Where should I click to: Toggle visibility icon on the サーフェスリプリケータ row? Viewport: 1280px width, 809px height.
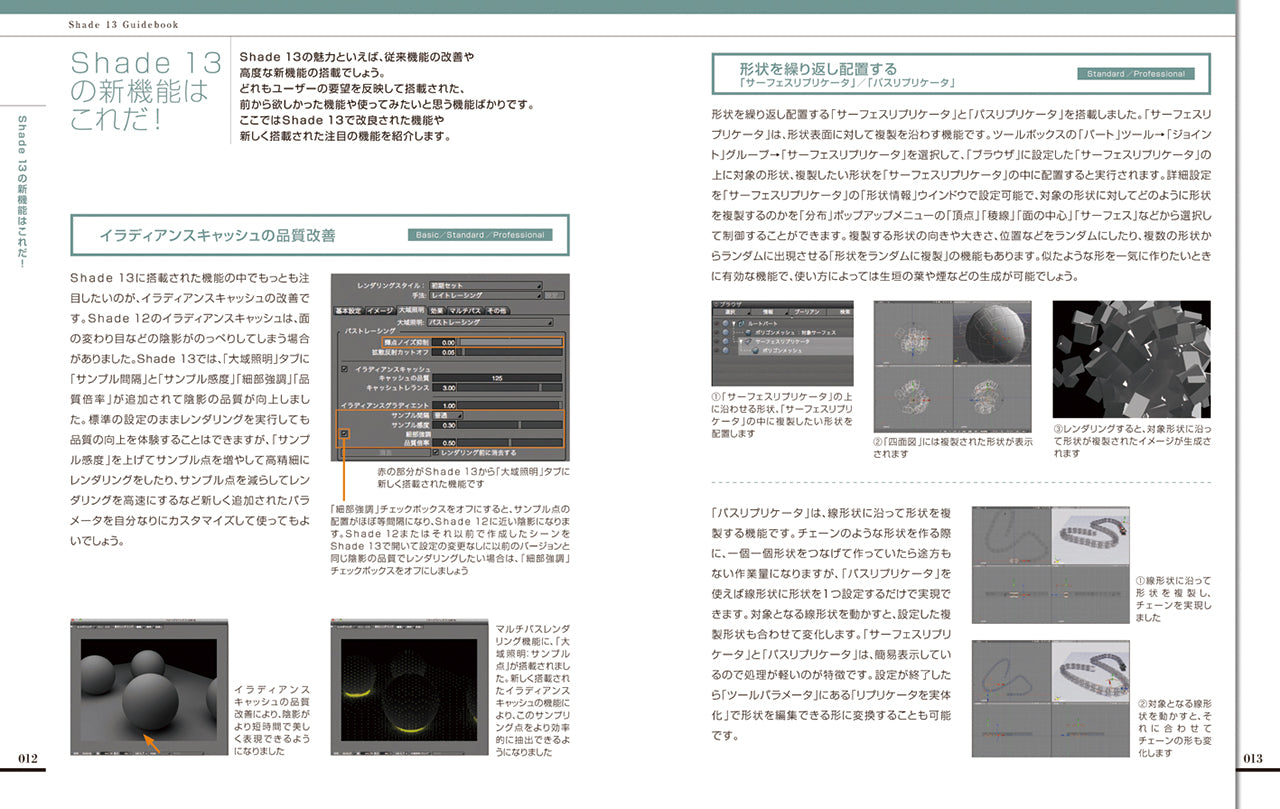(726, 341)
